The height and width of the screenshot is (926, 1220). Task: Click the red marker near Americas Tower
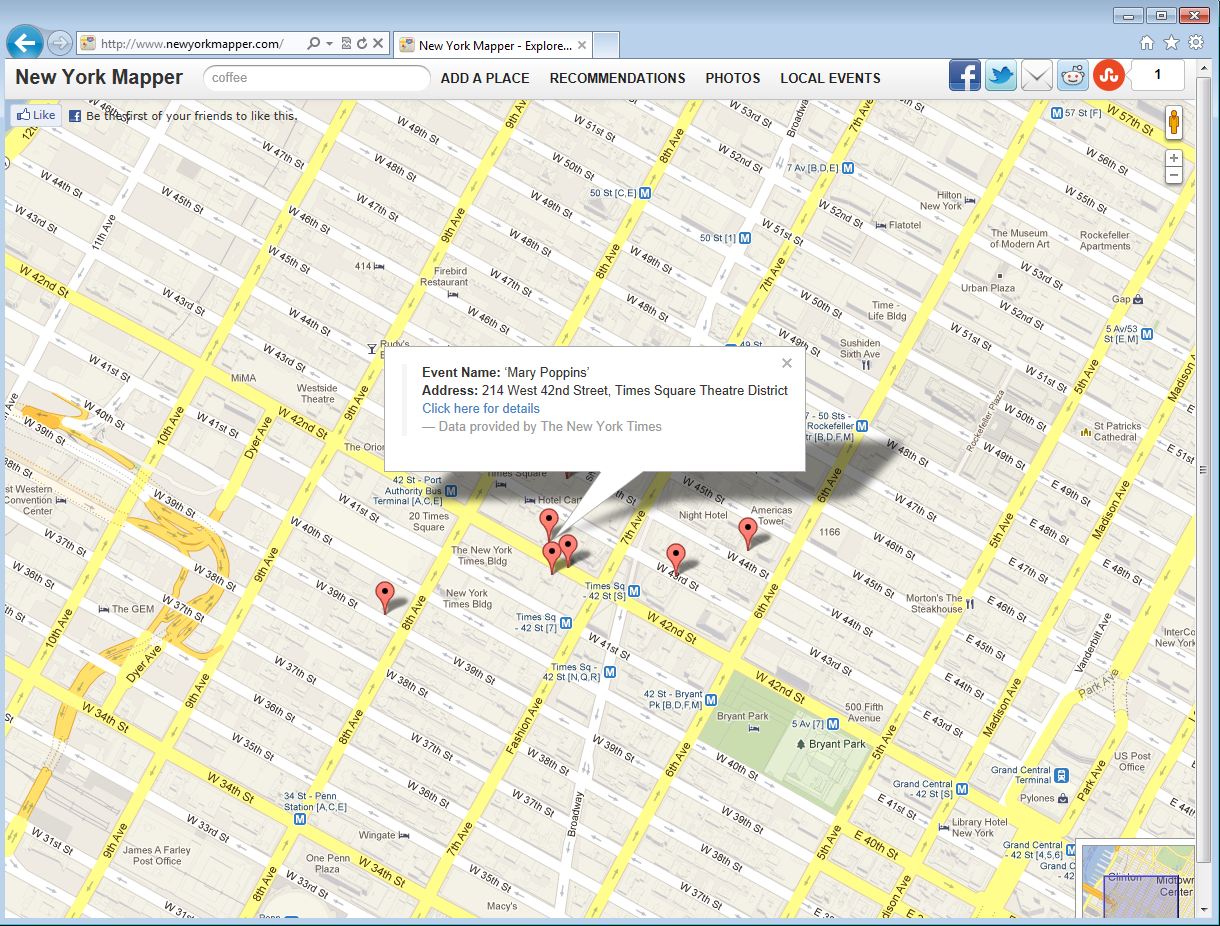point(748,533)
